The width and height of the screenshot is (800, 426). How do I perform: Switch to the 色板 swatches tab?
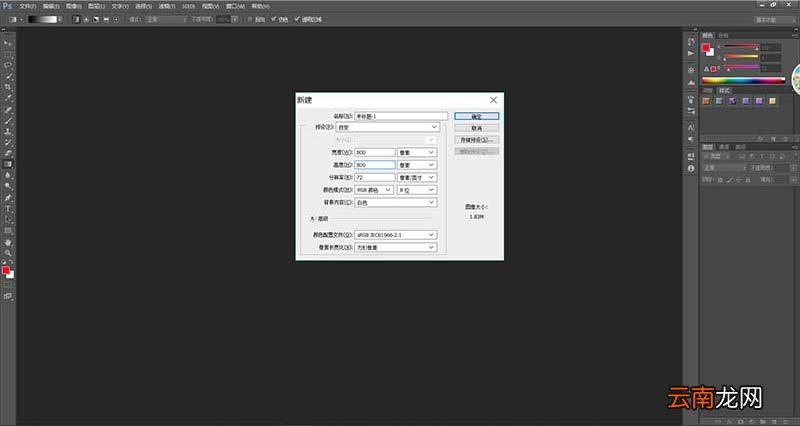click(723, 35)
